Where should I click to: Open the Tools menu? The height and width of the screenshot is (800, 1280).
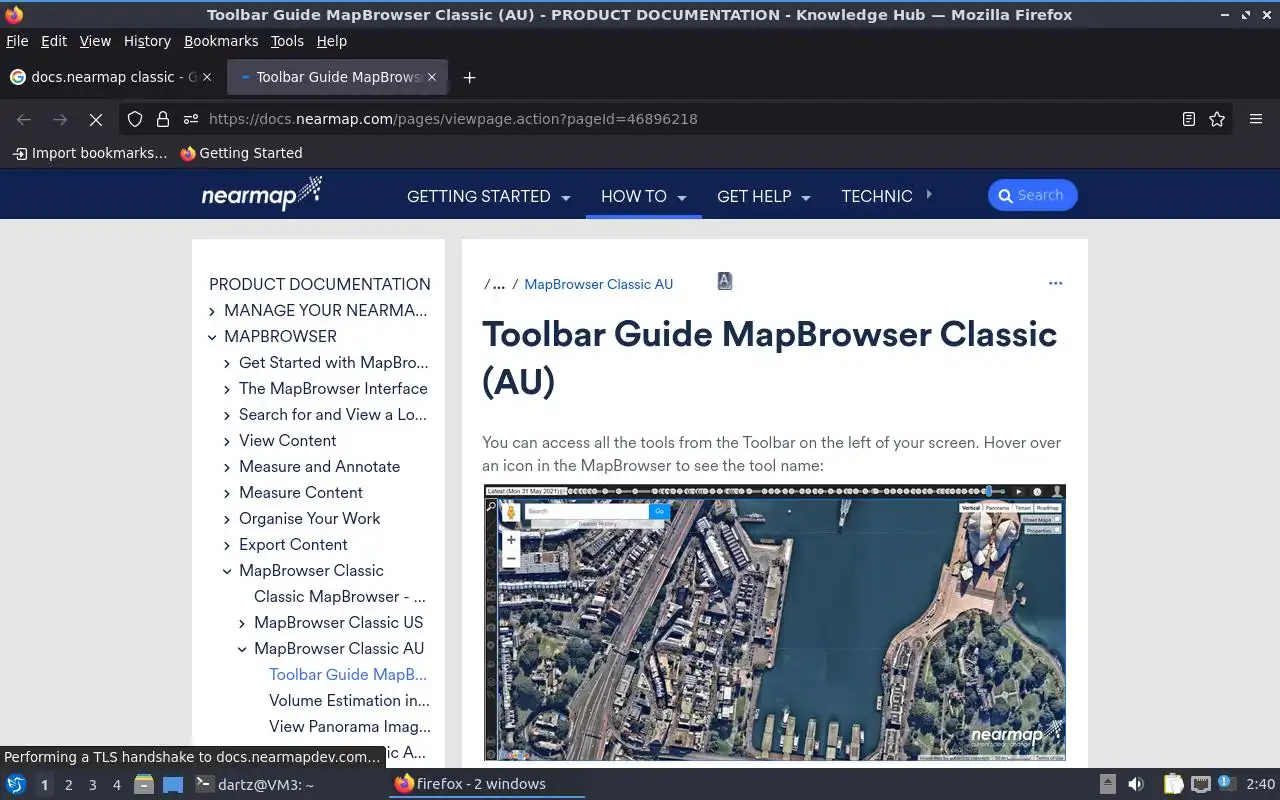point(287,41)
